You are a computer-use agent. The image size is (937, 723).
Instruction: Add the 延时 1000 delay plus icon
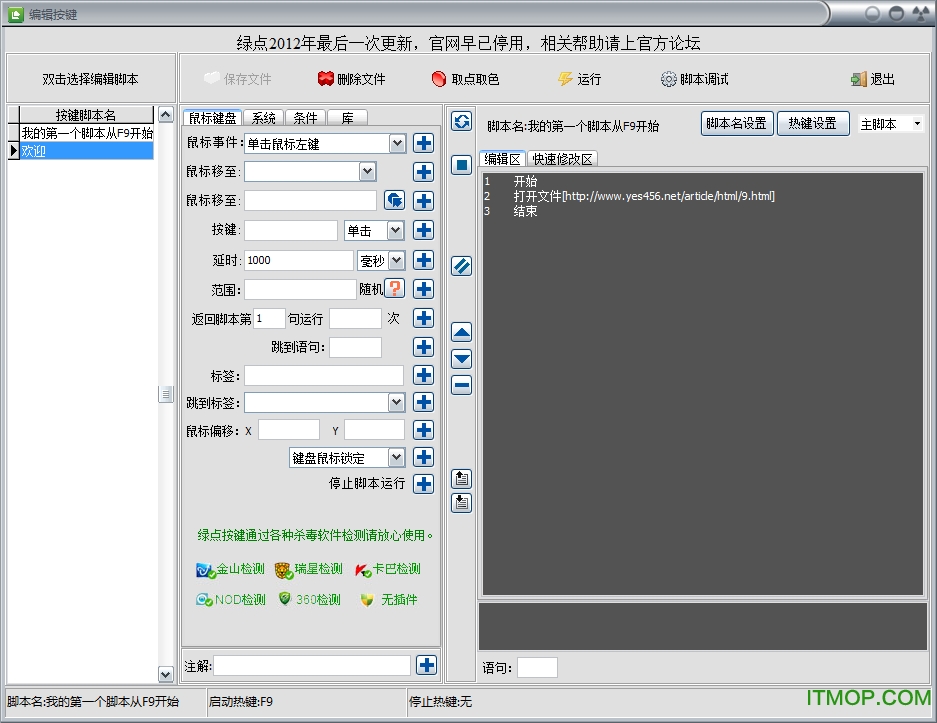click(x=424, y=260)
